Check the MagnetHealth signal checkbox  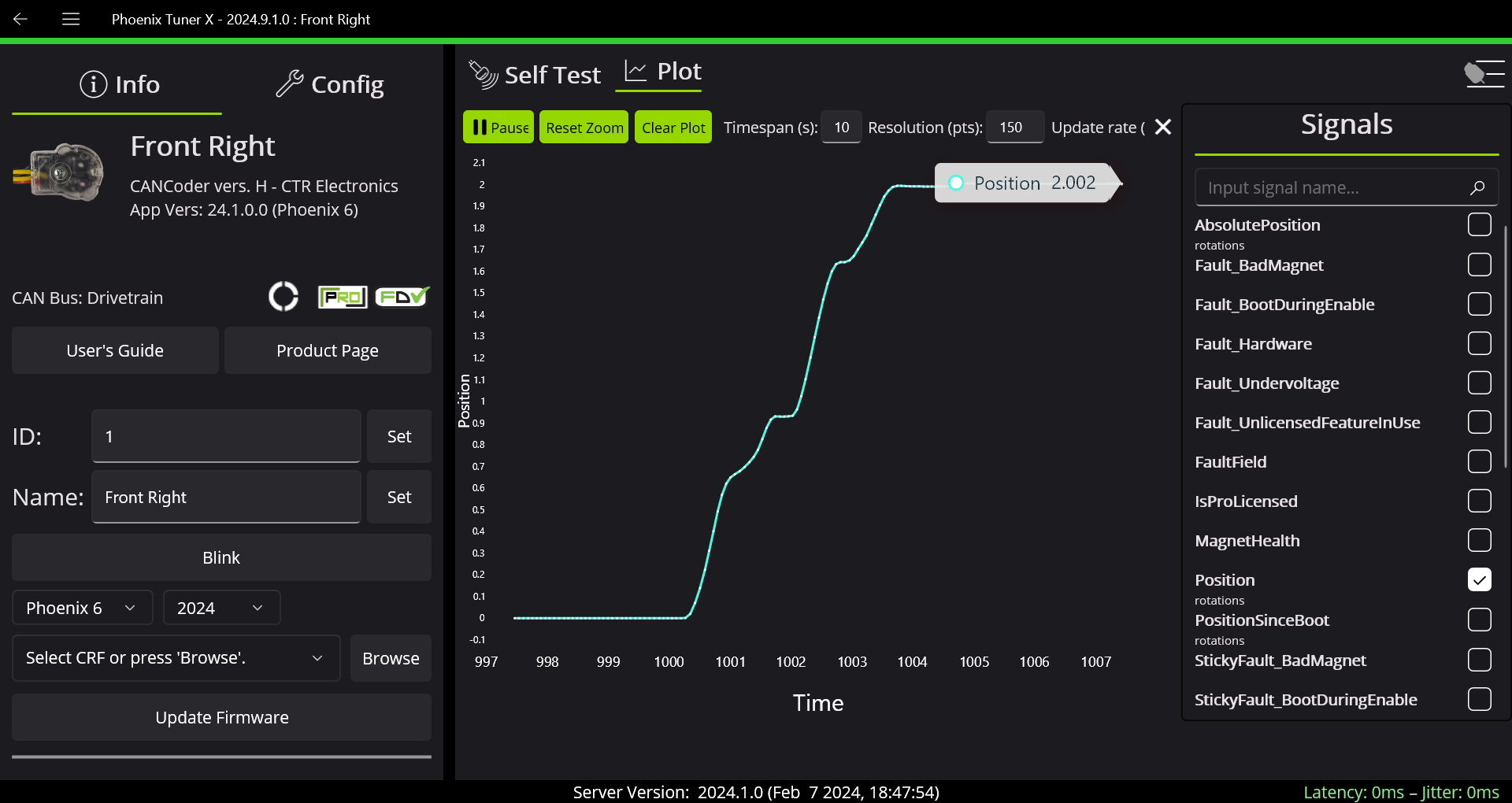(1479, 540)
